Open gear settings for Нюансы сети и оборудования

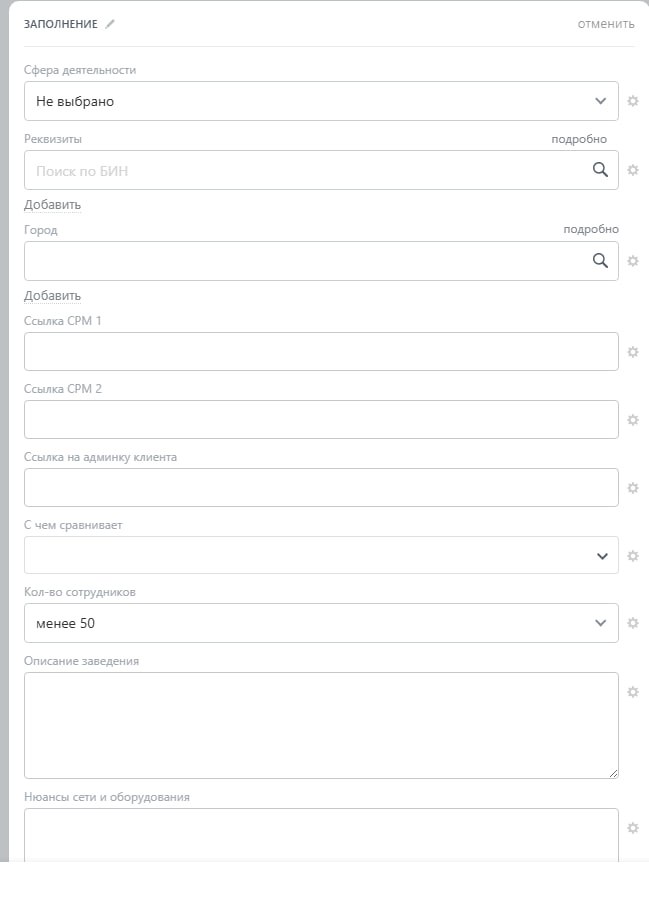pos(633,828)
